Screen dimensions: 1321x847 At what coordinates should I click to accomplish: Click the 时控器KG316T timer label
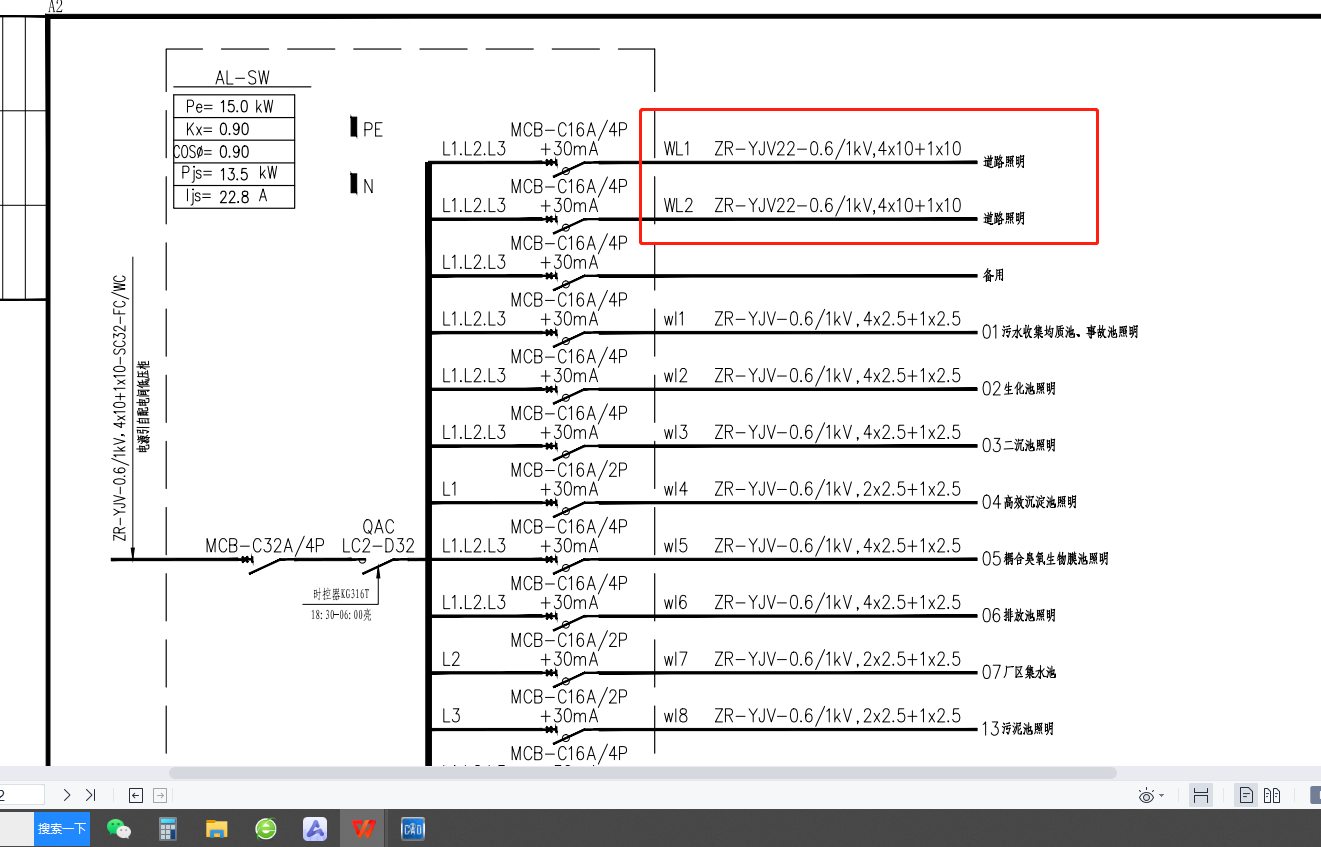[x=343, y=594]
